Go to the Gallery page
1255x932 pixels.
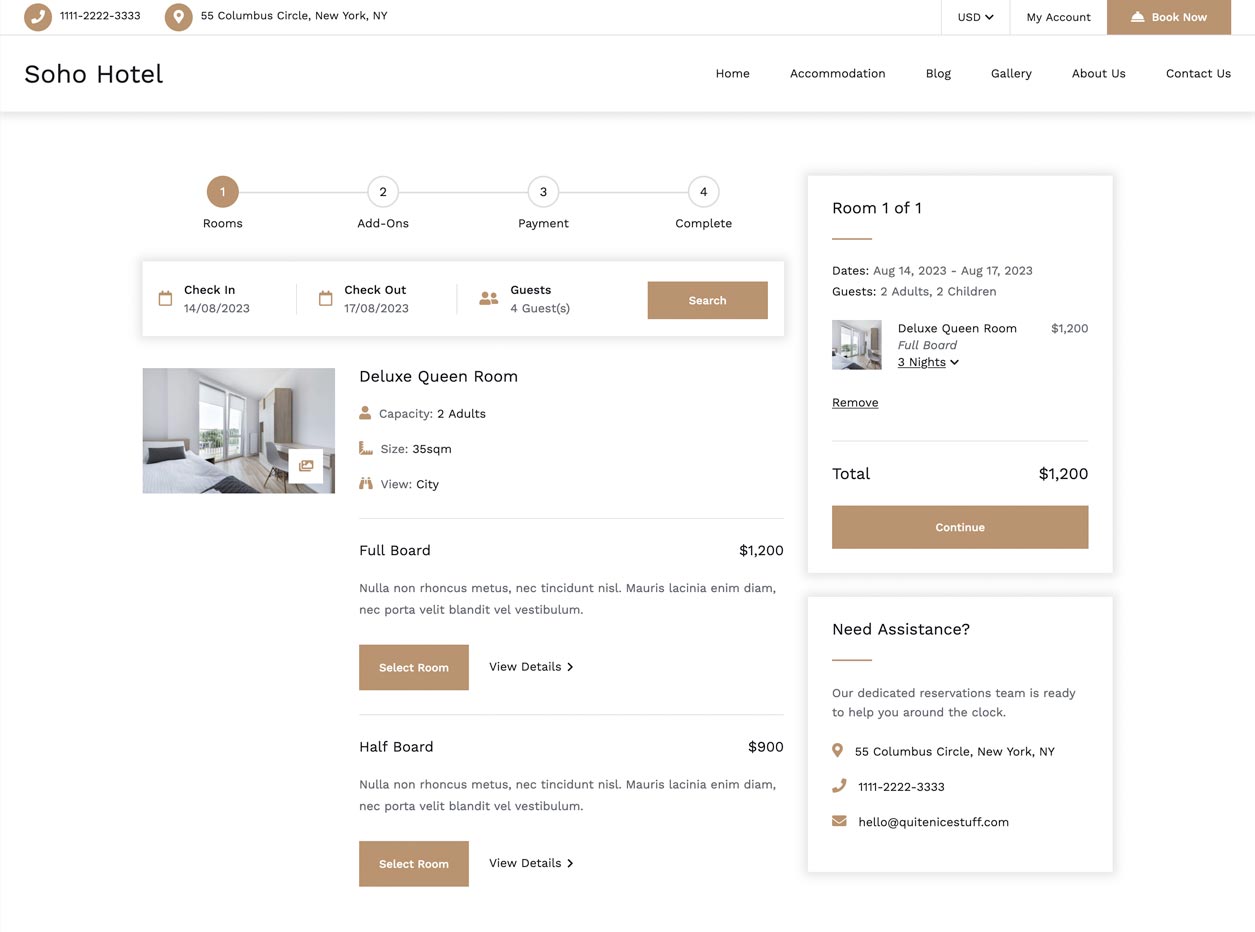click(1011, 73)
